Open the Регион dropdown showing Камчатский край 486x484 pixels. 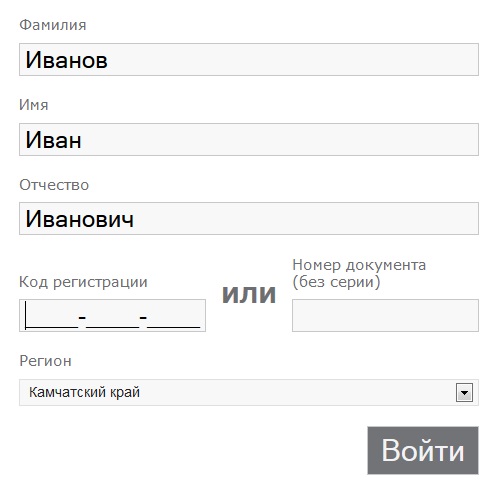[x=249, y=392]
